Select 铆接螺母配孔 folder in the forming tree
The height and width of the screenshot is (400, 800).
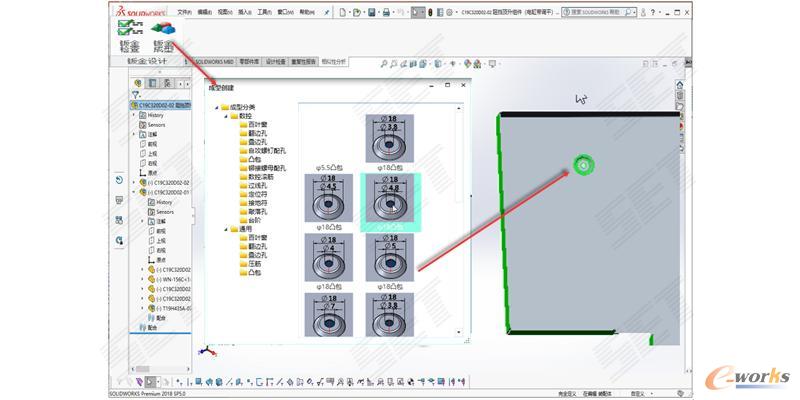click(x=263, y=168)
